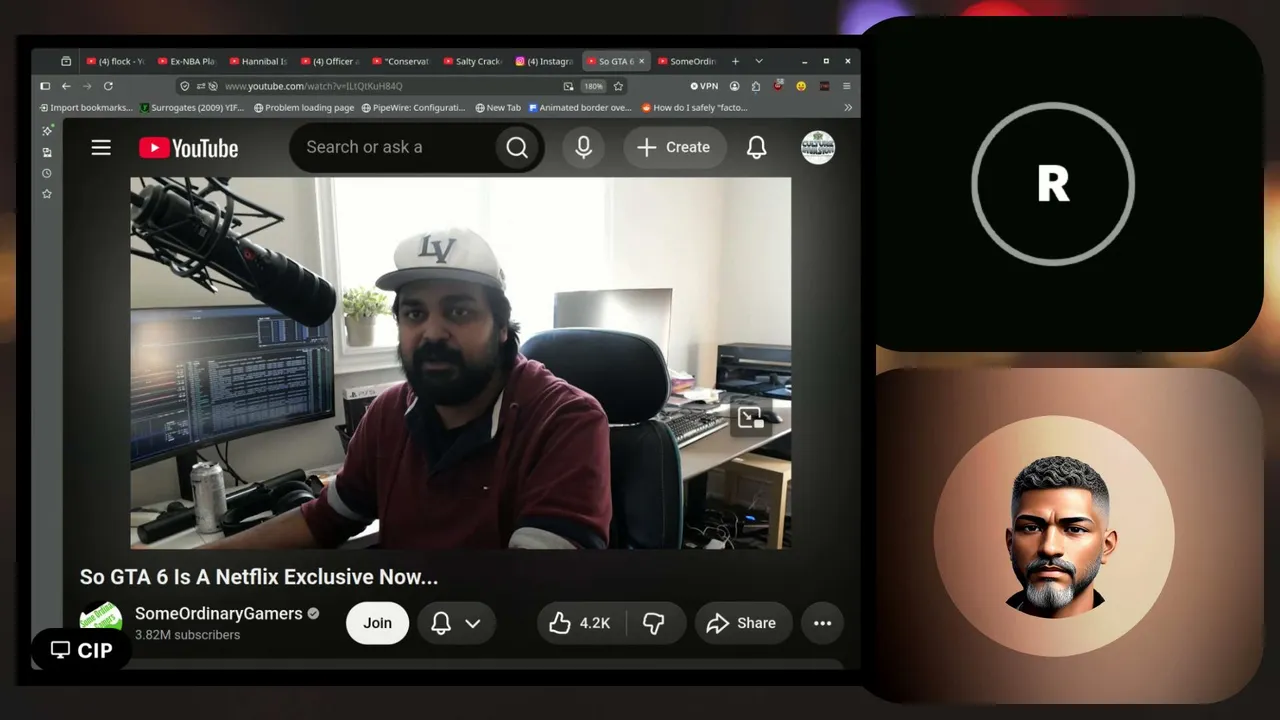Close the active "So GTA 6" tab

click(641, 61)
